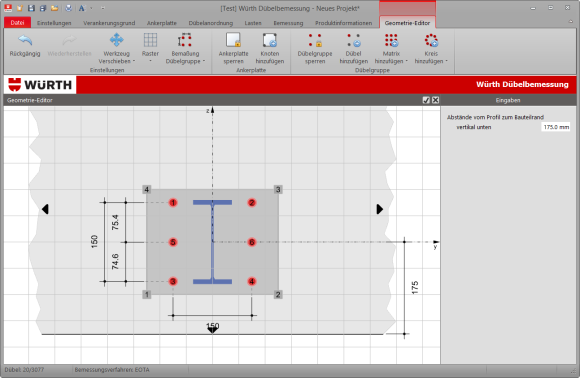The width and height of the screenshot is (580, 378).
Task: Select red anchor point number 5
Action: coord(173,242)
